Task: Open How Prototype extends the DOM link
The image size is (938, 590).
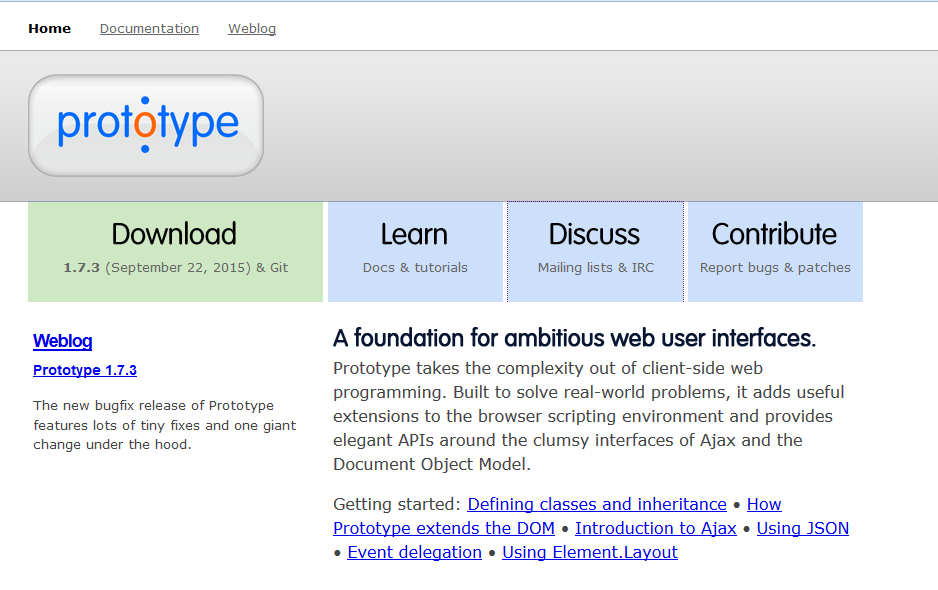Action: coord(444,528)
